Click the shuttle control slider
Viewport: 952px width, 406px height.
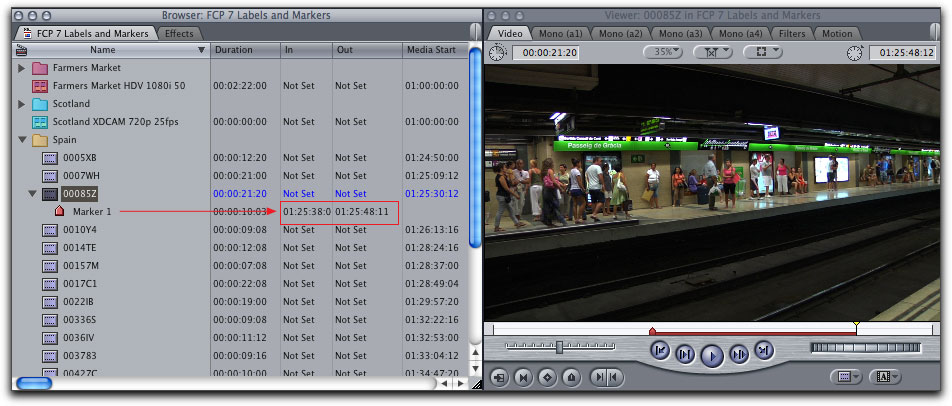pyautogui.click(x=559, y=347)
